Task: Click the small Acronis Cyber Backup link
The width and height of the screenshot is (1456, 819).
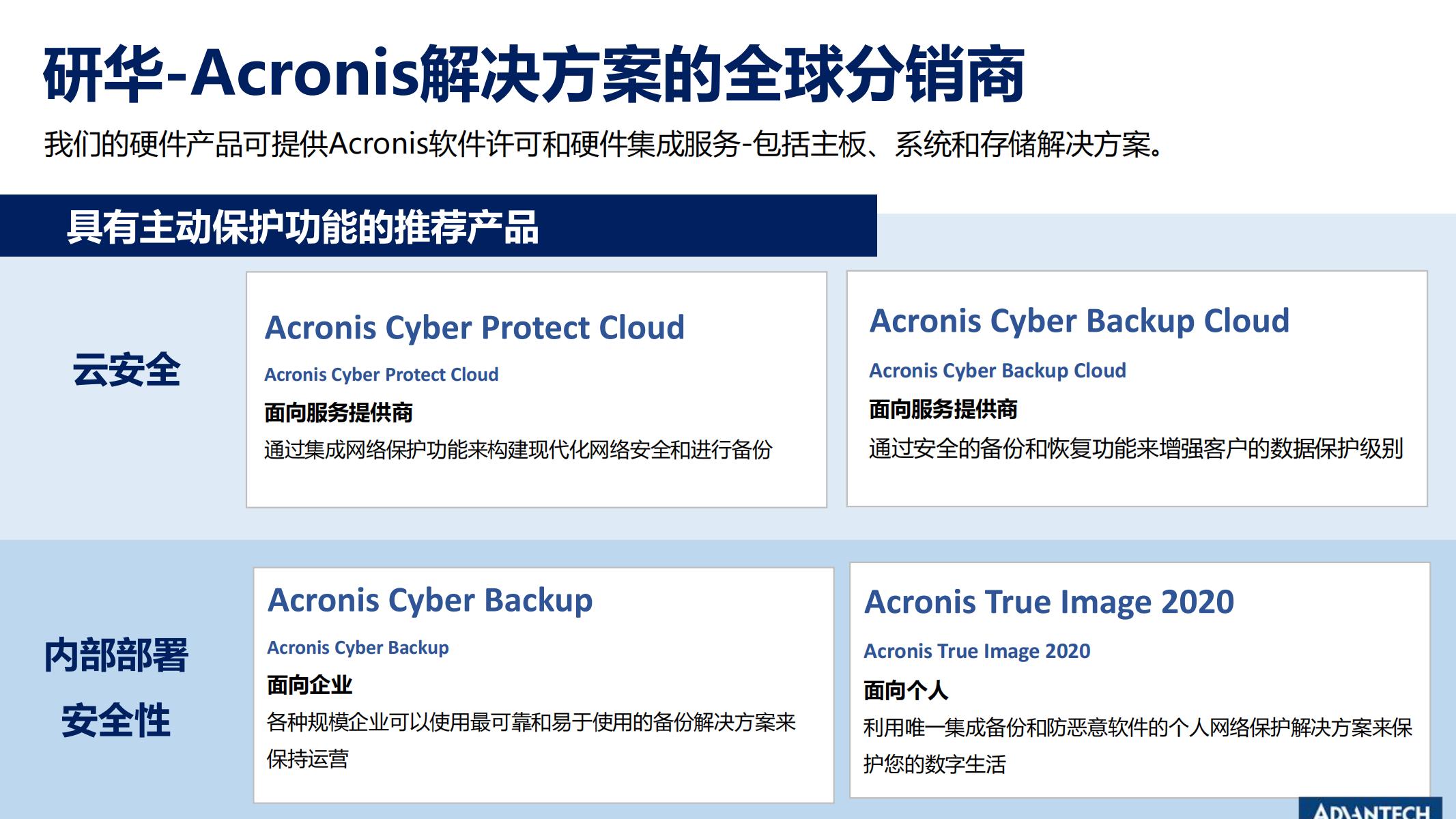Action: coord(358,648)
